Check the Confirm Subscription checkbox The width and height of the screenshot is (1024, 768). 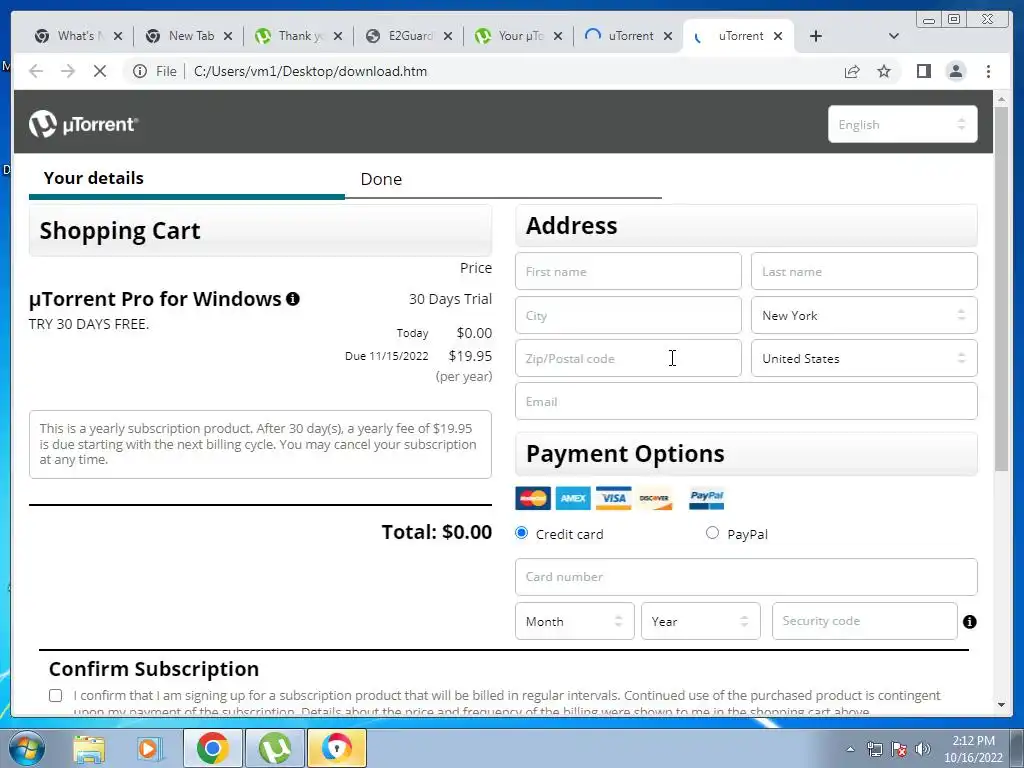pos(56,696)
